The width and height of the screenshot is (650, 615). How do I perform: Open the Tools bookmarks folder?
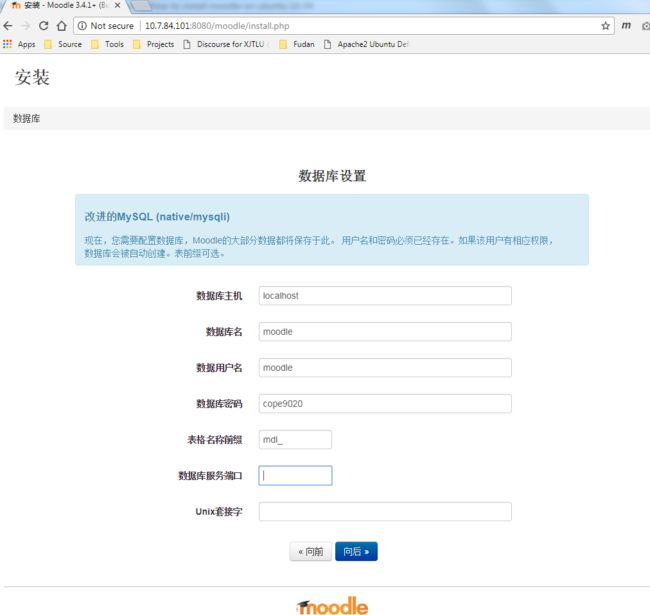click(x=107, y=44)
